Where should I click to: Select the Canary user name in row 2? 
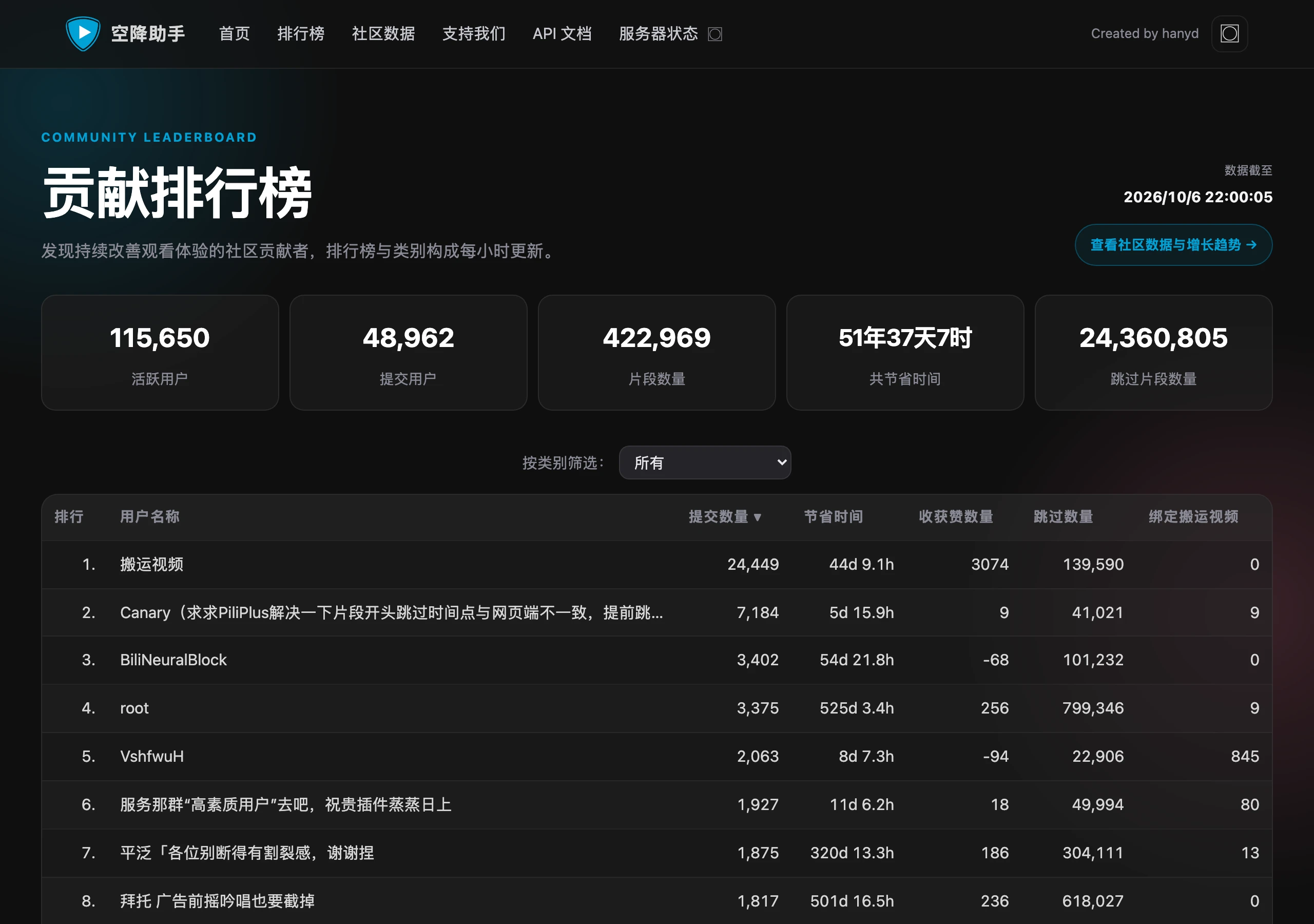tap(392, 612)
